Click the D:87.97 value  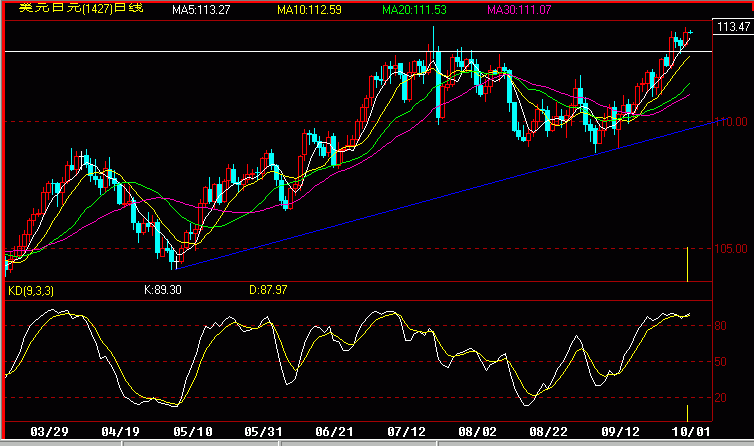pos(268,290)
